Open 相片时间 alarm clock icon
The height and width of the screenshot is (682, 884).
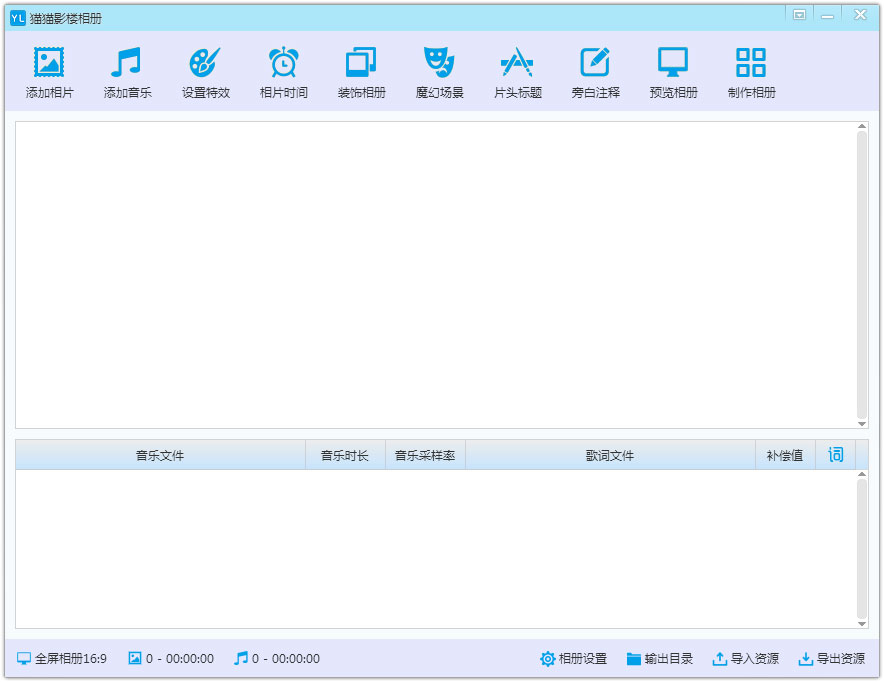point(283,62)
